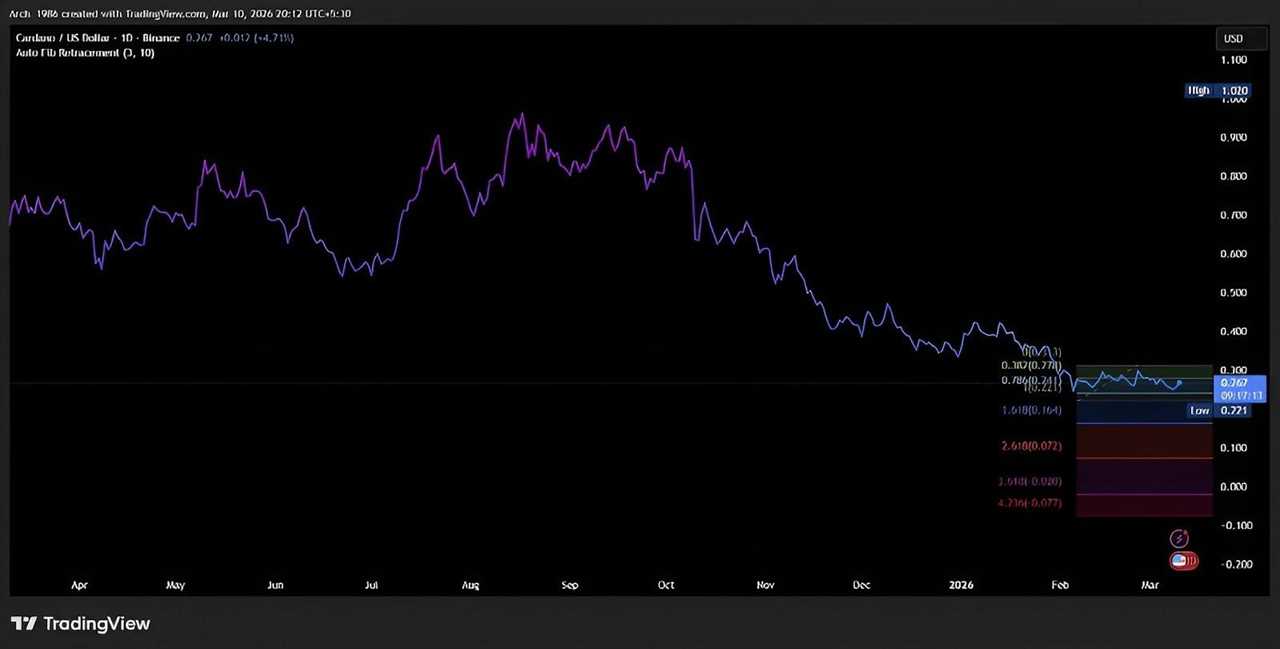Screen dimensions: 1280x649
Task: Click the Binance exchange label in the header
Action: coord(160,37)
